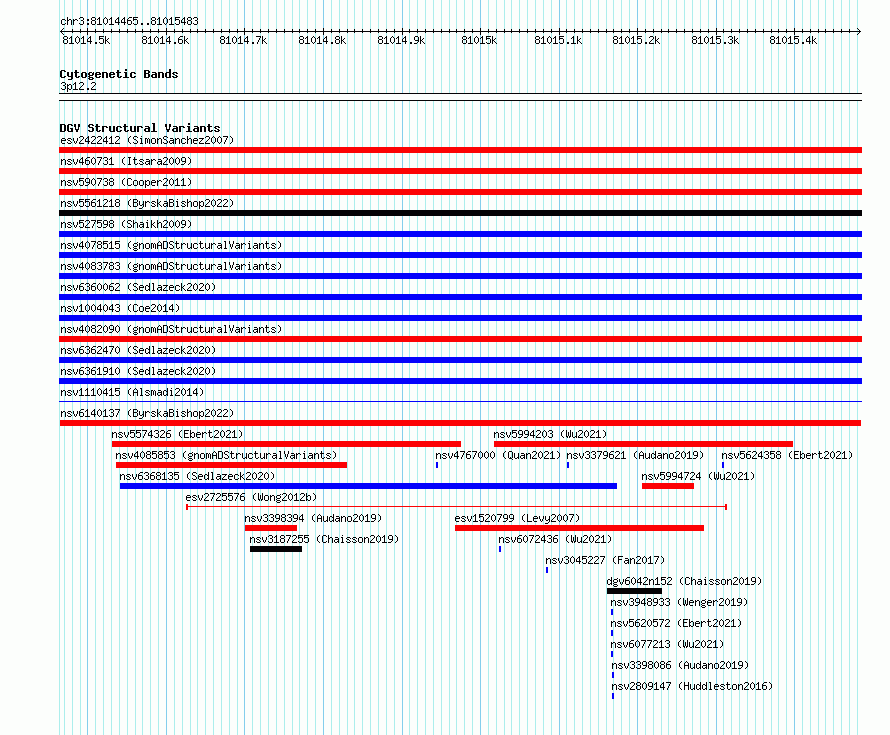Click nsv3398394 (Audano2019) label
The height and width of the screenshot is (735, 890).
(313, 518)
